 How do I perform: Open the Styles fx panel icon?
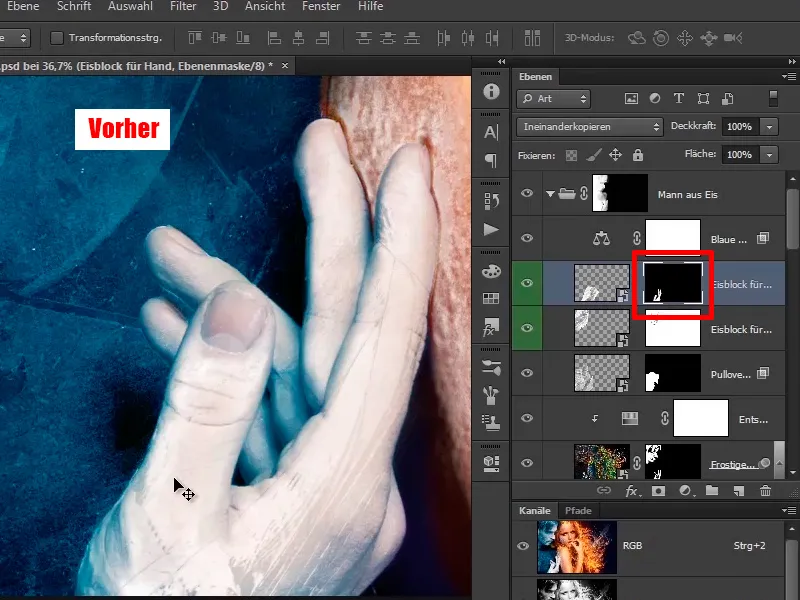pos(491,327)
